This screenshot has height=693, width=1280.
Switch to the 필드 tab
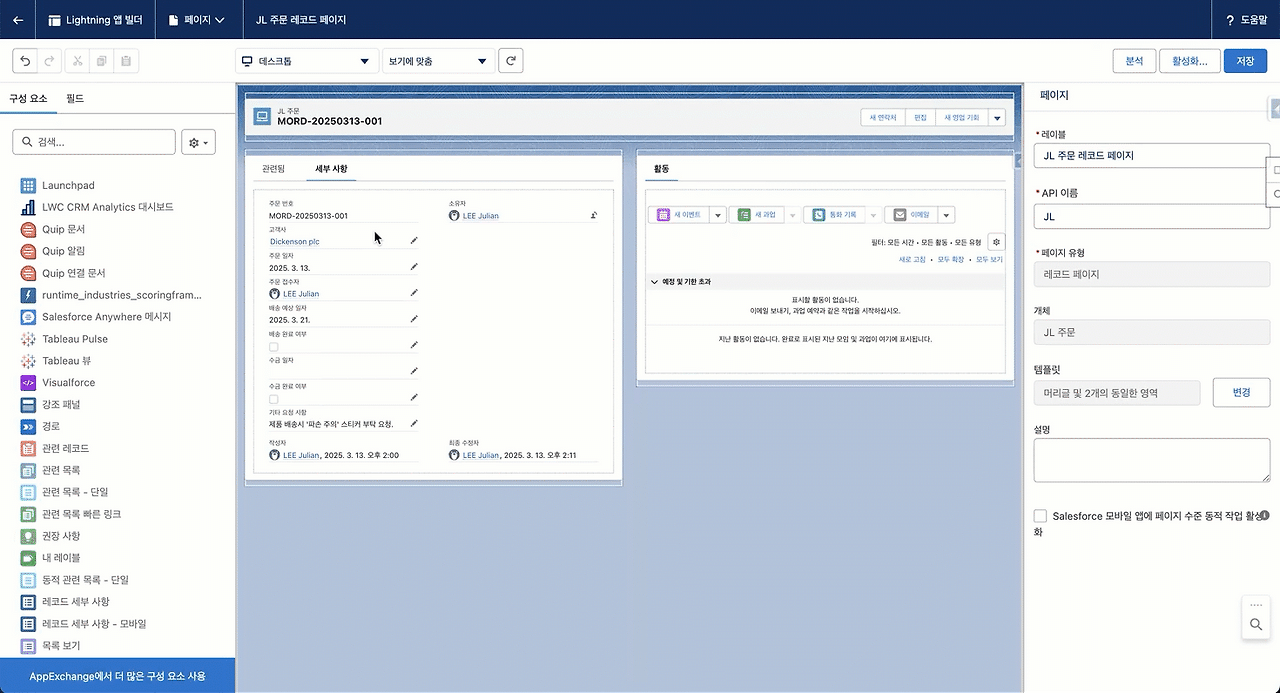(75, 98)
